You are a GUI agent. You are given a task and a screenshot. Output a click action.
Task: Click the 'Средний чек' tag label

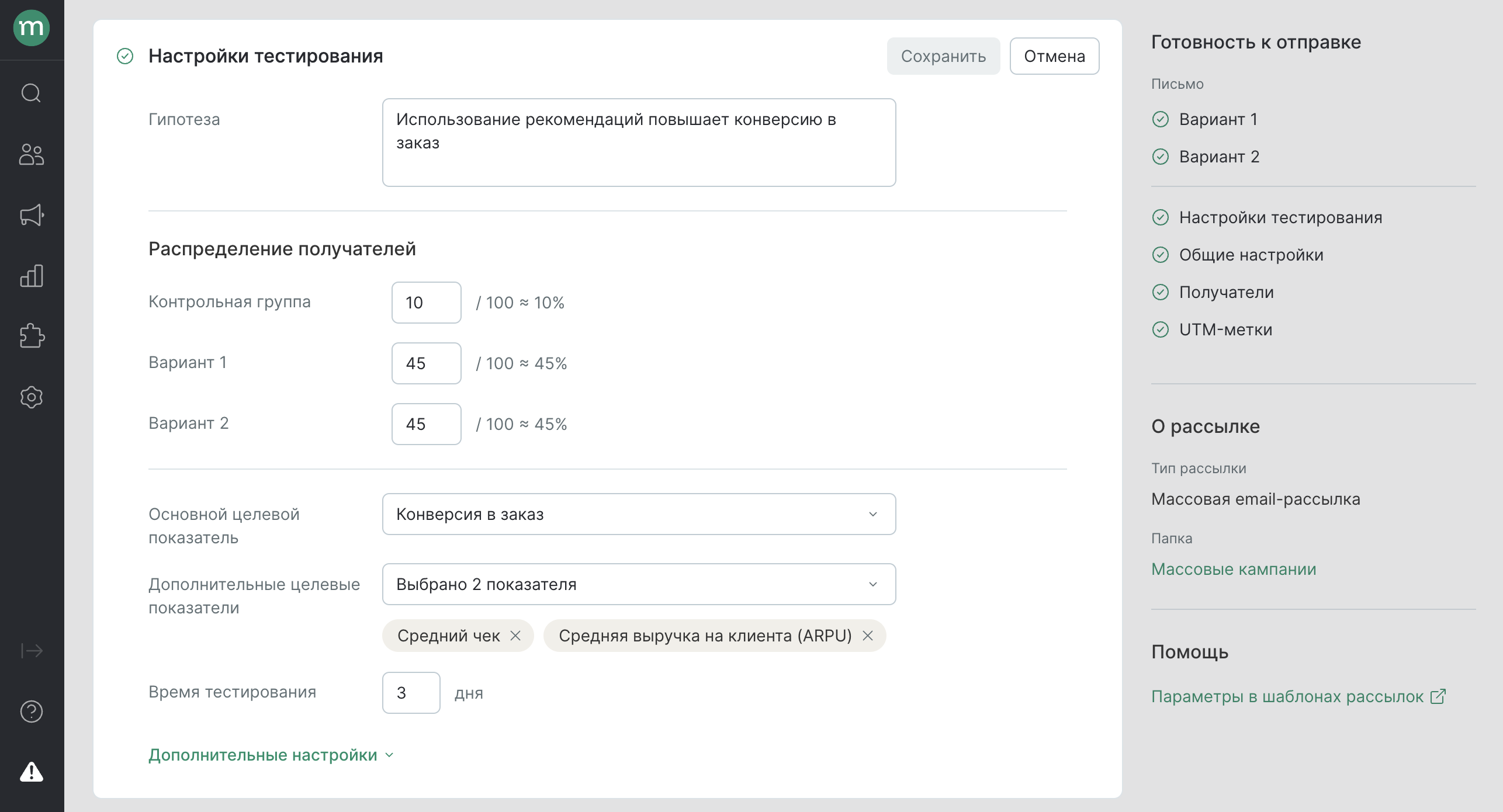click(x=448, y=636)
